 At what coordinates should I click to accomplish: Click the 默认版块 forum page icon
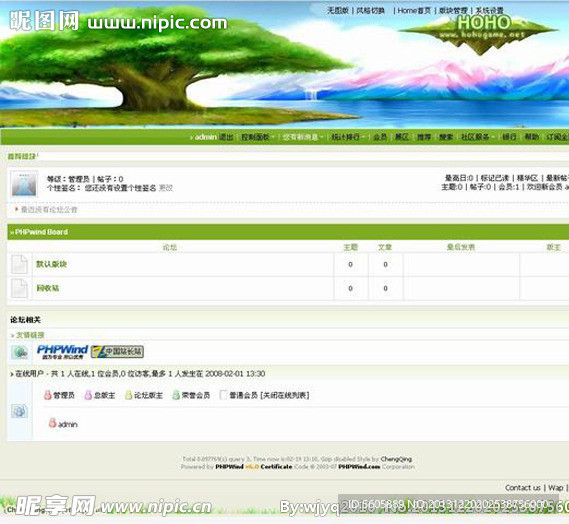pos(19,264)
